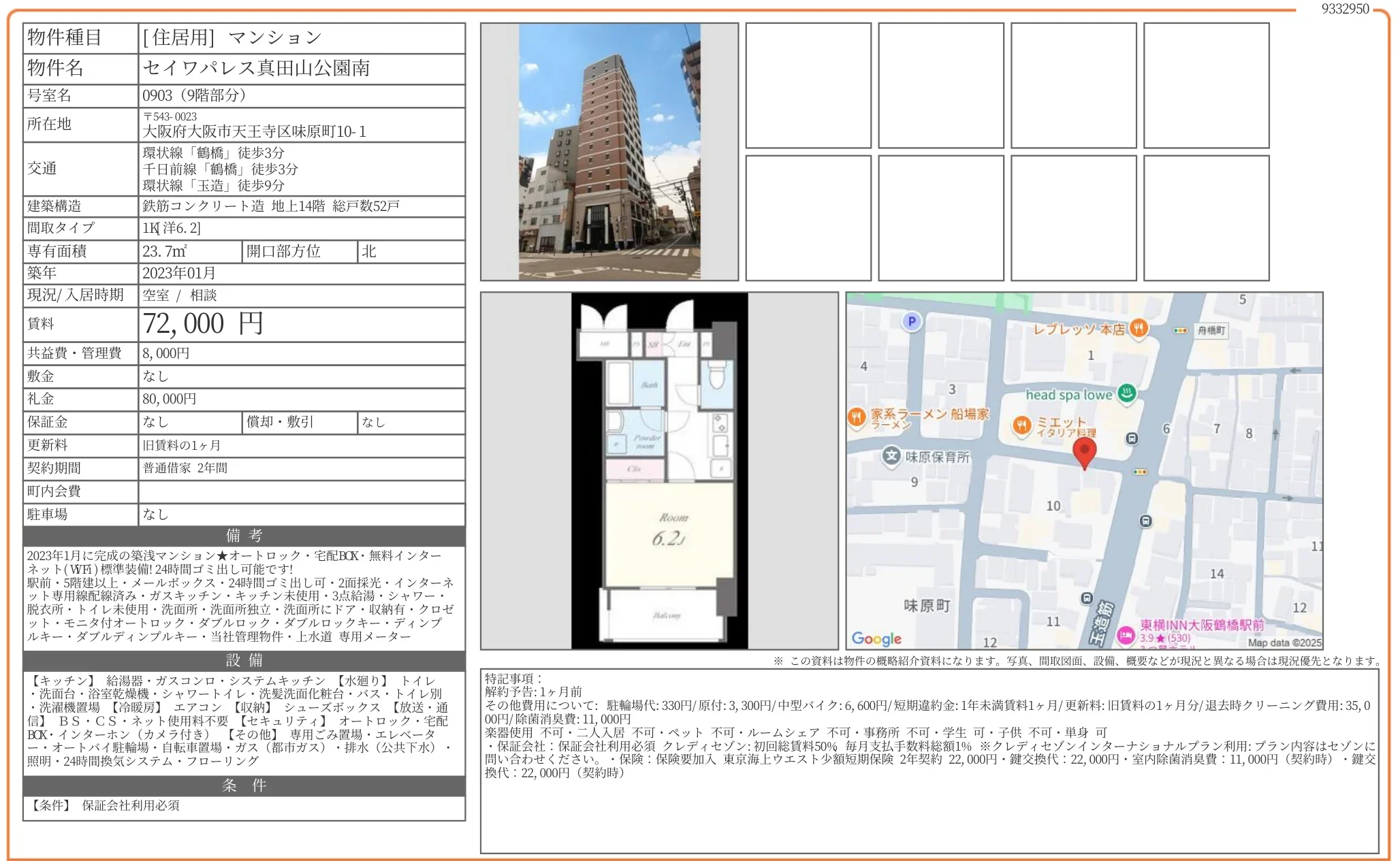Select the レブレッソ本店 restaurant marker
Image resolution: width=1400 pixels, height=861 pixels.
click(x=1140, y=328)
